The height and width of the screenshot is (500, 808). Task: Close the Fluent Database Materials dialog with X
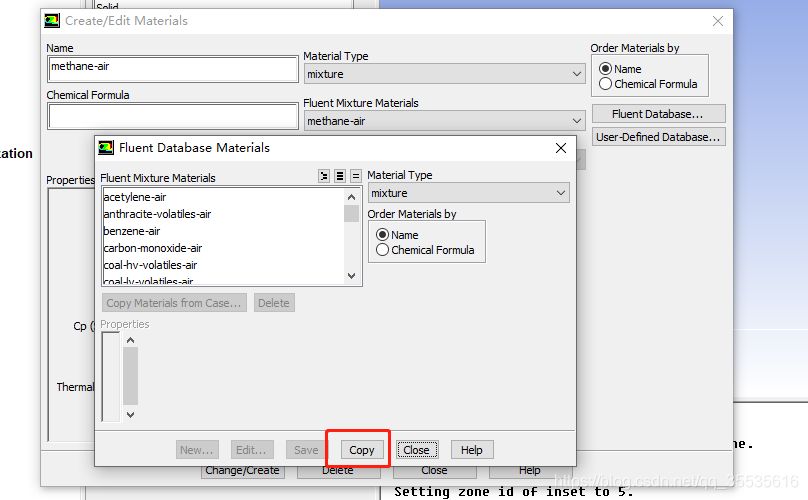(561, 148)
